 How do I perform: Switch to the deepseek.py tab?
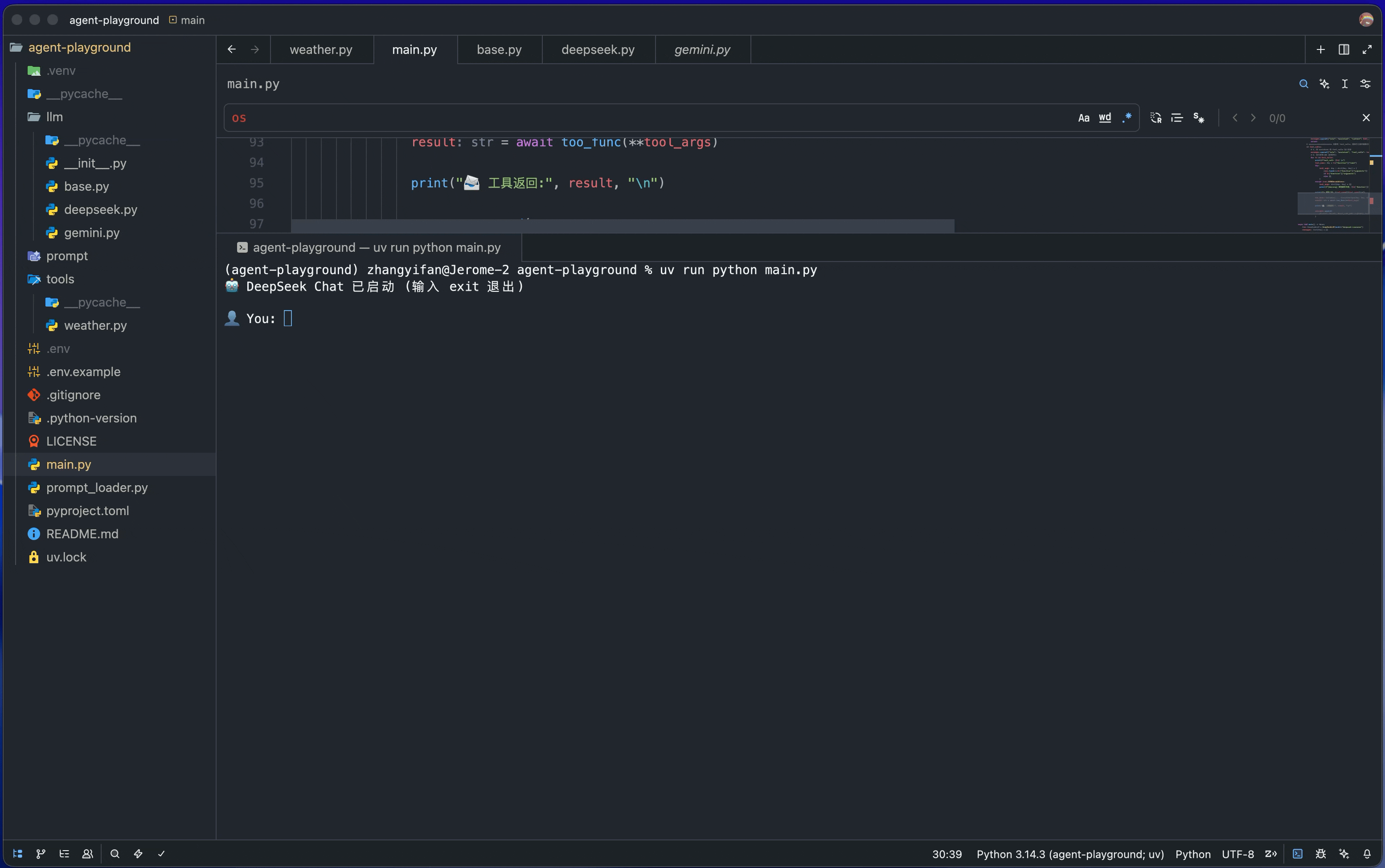598,49
